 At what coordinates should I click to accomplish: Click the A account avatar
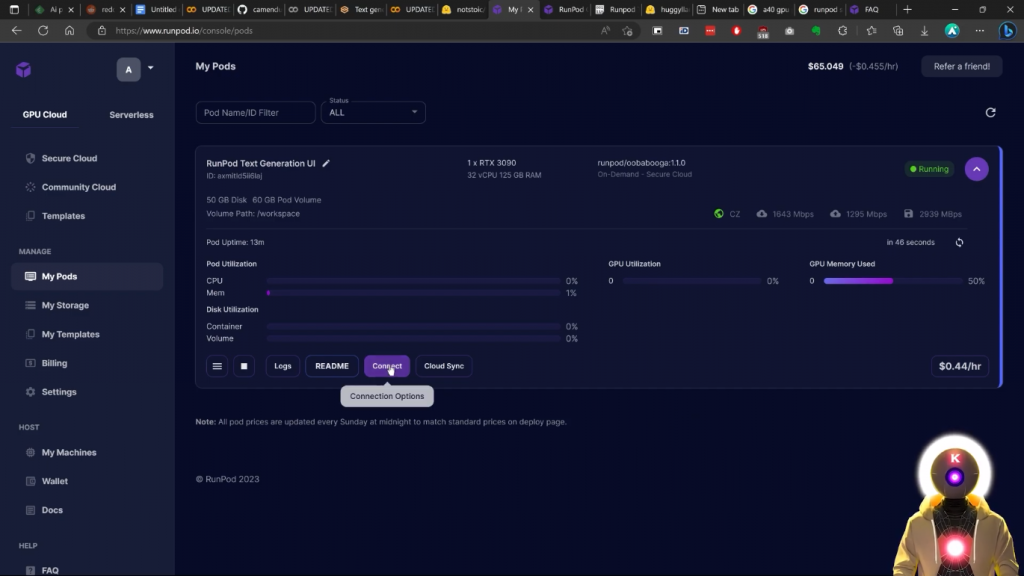pos(129,69)
